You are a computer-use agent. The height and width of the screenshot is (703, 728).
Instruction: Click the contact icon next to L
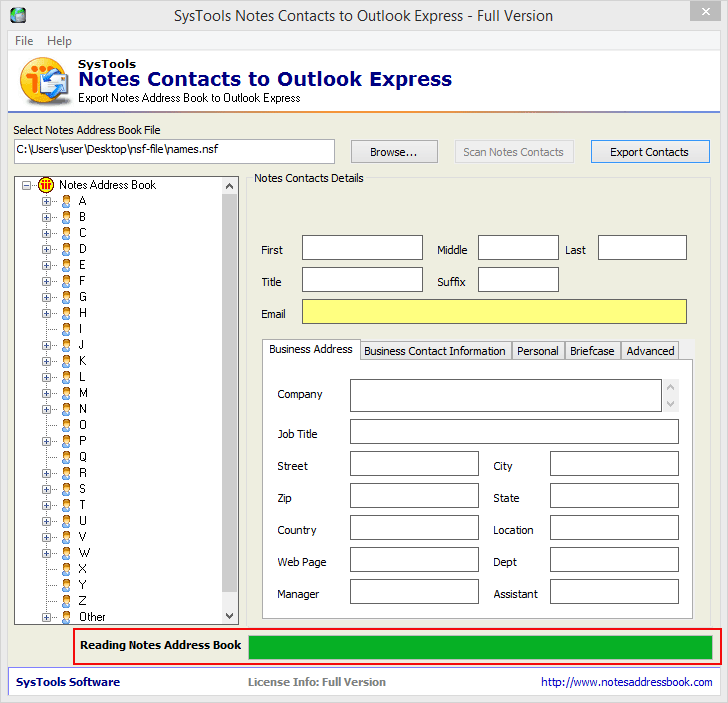coord(66,377)
